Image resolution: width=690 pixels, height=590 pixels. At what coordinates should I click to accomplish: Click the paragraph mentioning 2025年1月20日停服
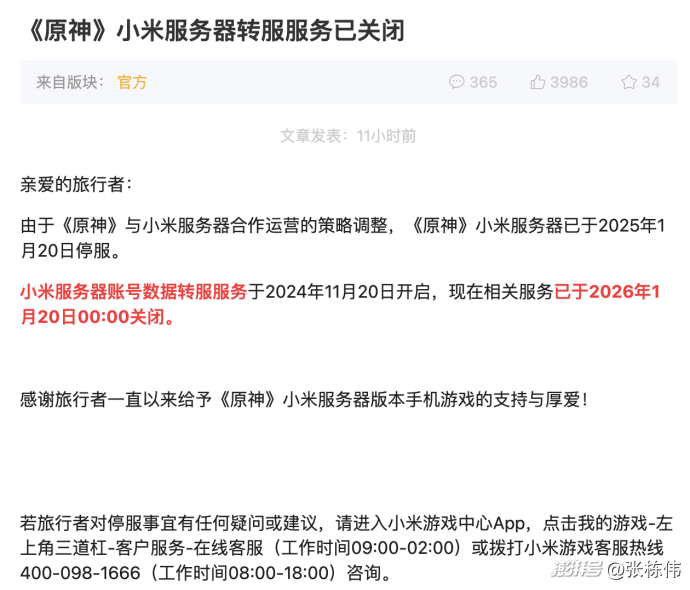point(343,238)
